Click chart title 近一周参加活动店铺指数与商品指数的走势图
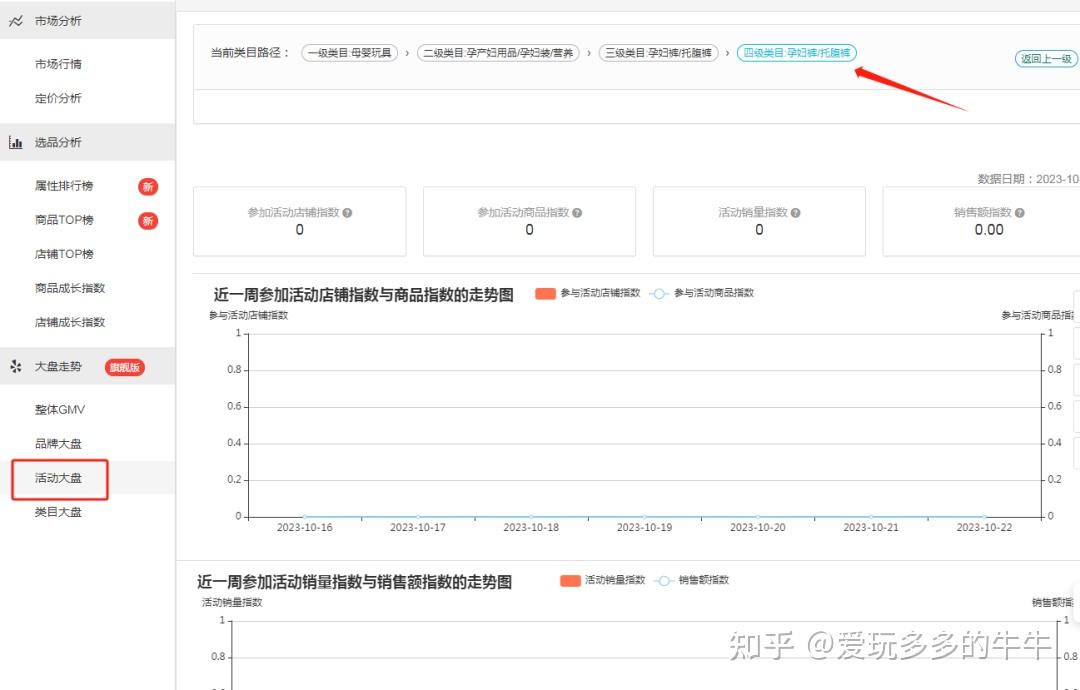The width and height of the screenshot is (1080, 690). pos(364,295)
